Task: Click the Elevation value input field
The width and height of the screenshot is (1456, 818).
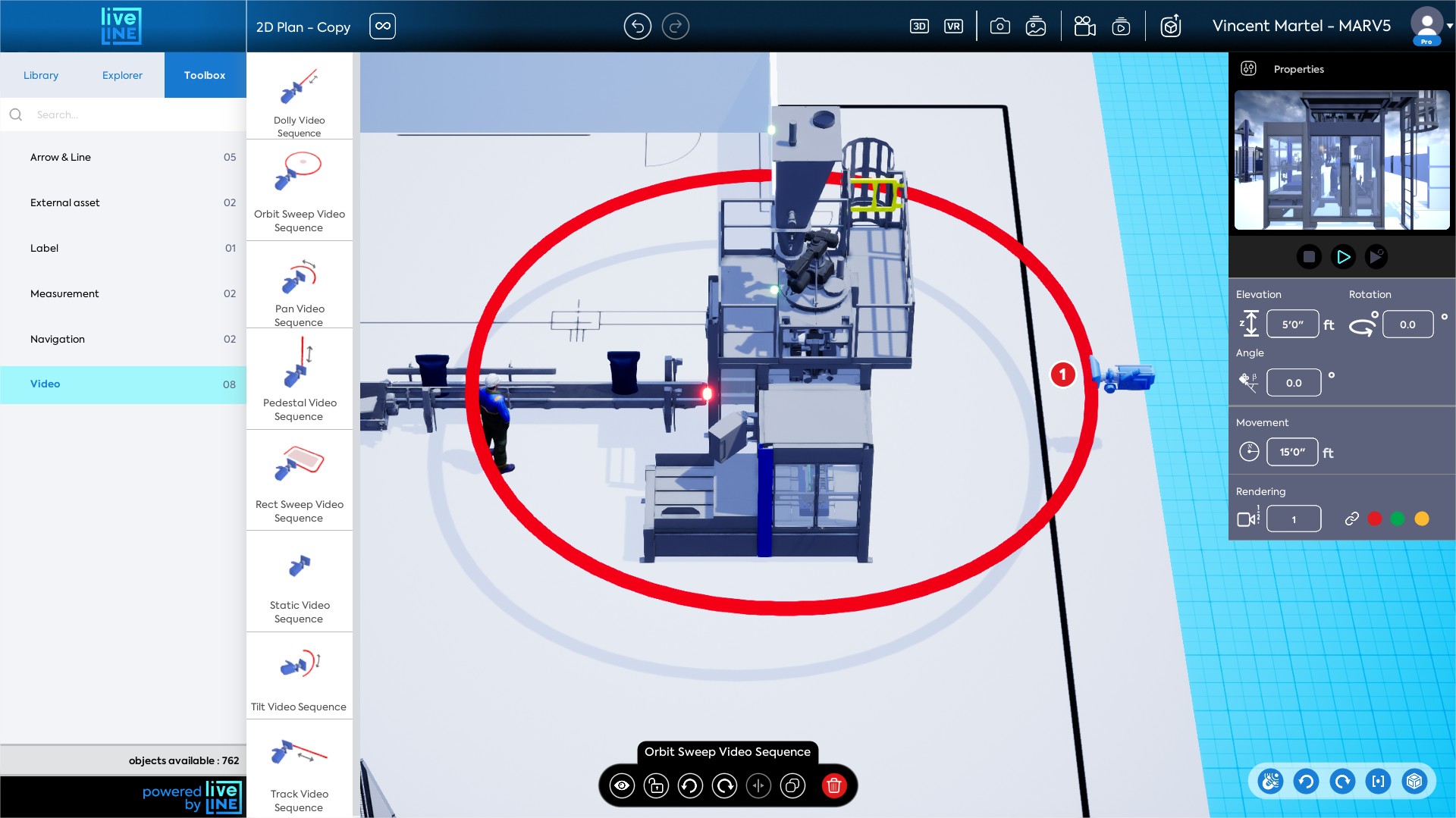Action: (x=1292, y=324)
